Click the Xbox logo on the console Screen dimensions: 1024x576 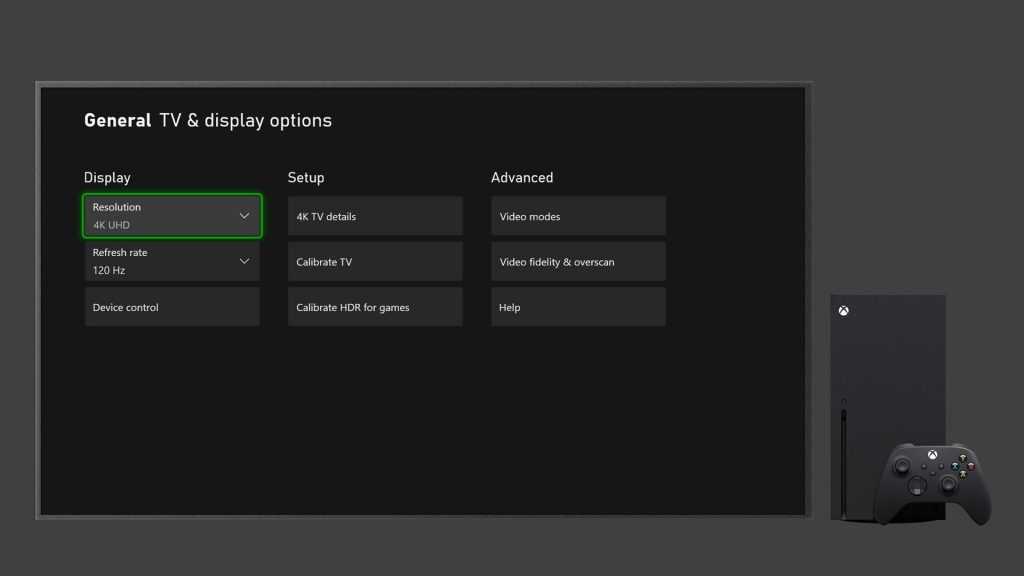[x=843, y=310]
